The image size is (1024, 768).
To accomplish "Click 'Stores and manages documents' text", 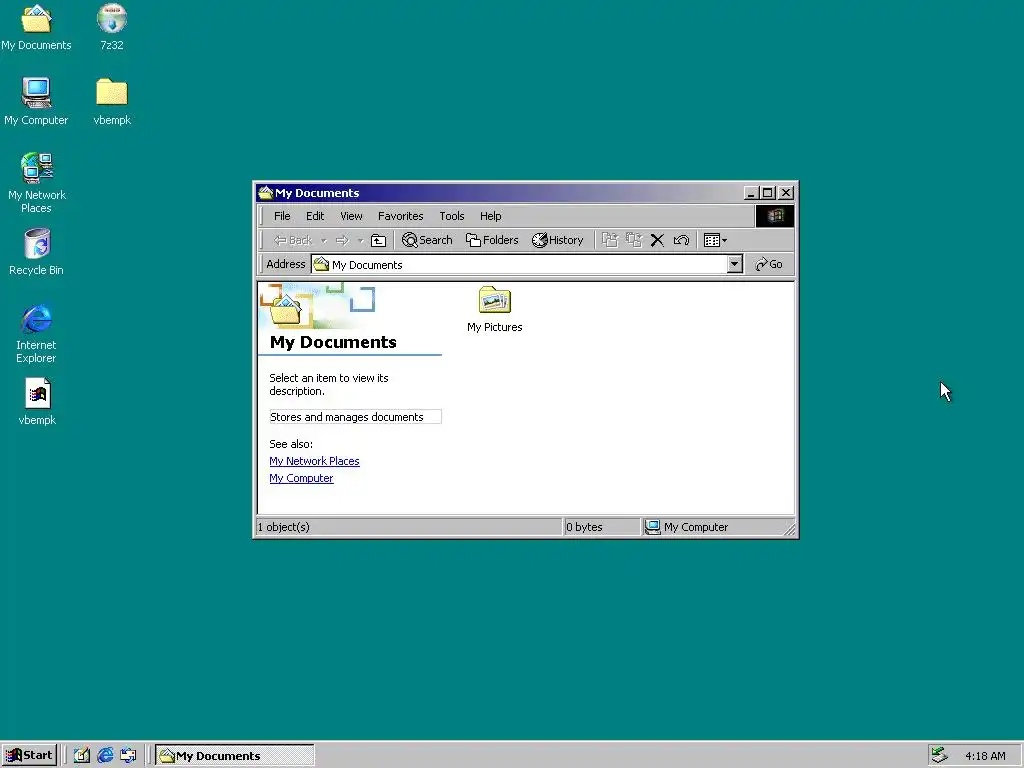I will coord(347,417).
